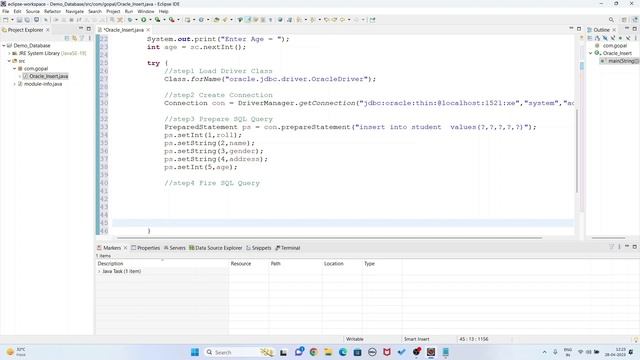Open the Open Perspective toolbar icon

click(x=624, y=20)
